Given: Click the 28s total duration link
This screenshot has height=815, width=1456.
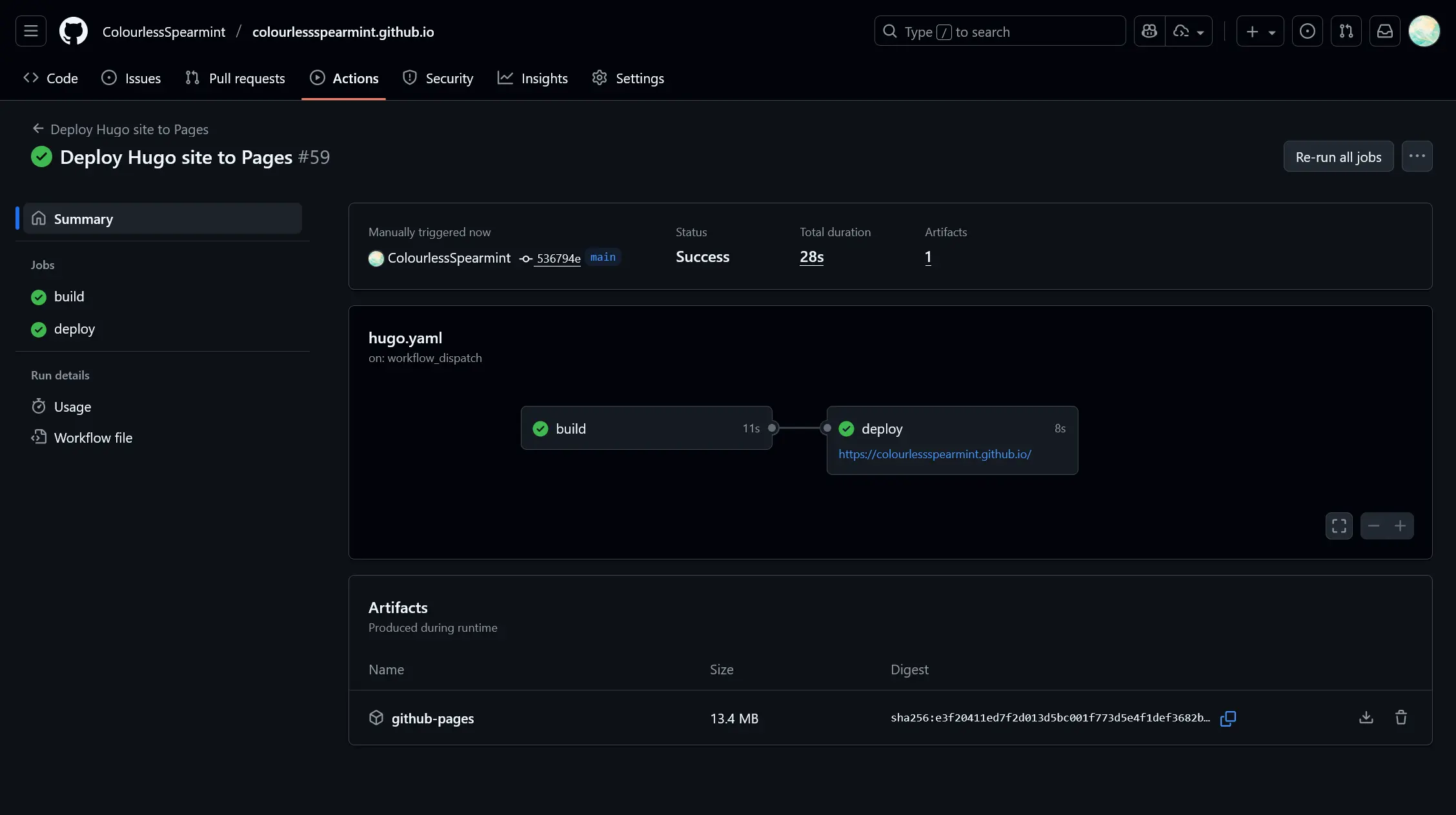Looking at the screenshot, I should point(811,257).
